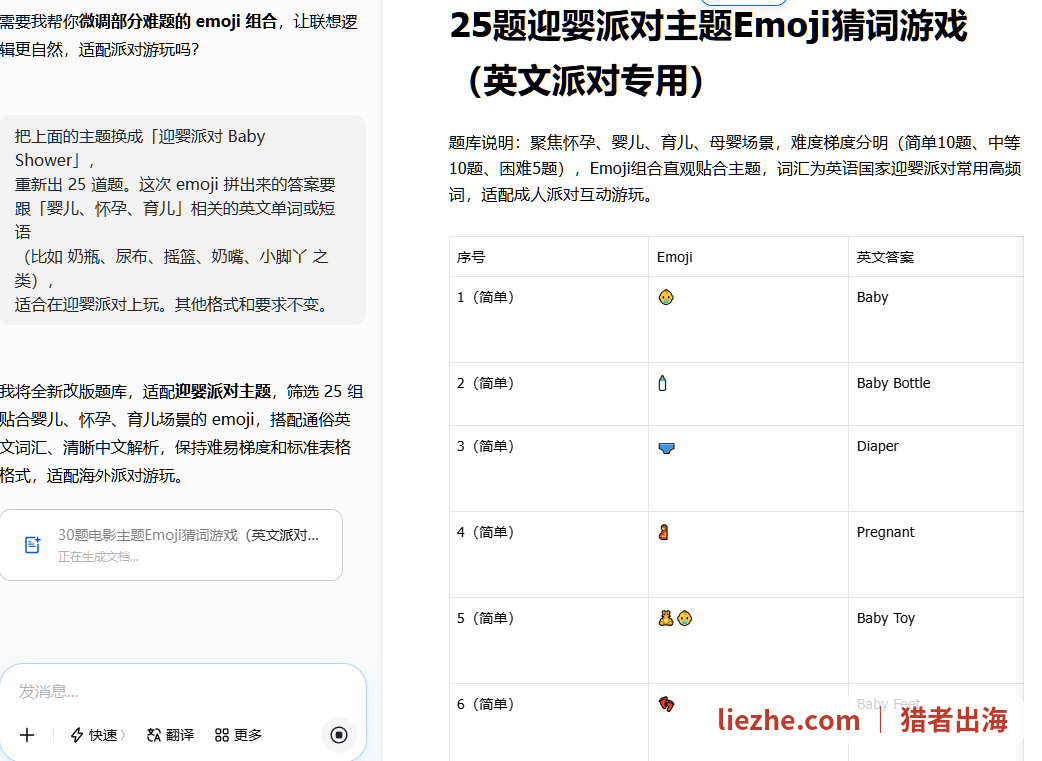Click the 题库说明 description paragraph
This screenshot has width=1042, height=761.
point(735,168)
